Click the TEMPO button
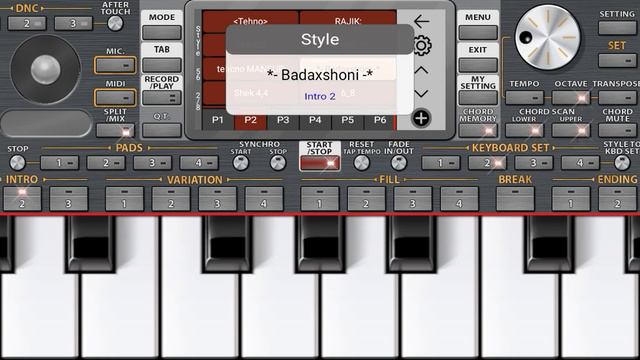The height and width of the screenshot is (360, 640). (524, 98)
